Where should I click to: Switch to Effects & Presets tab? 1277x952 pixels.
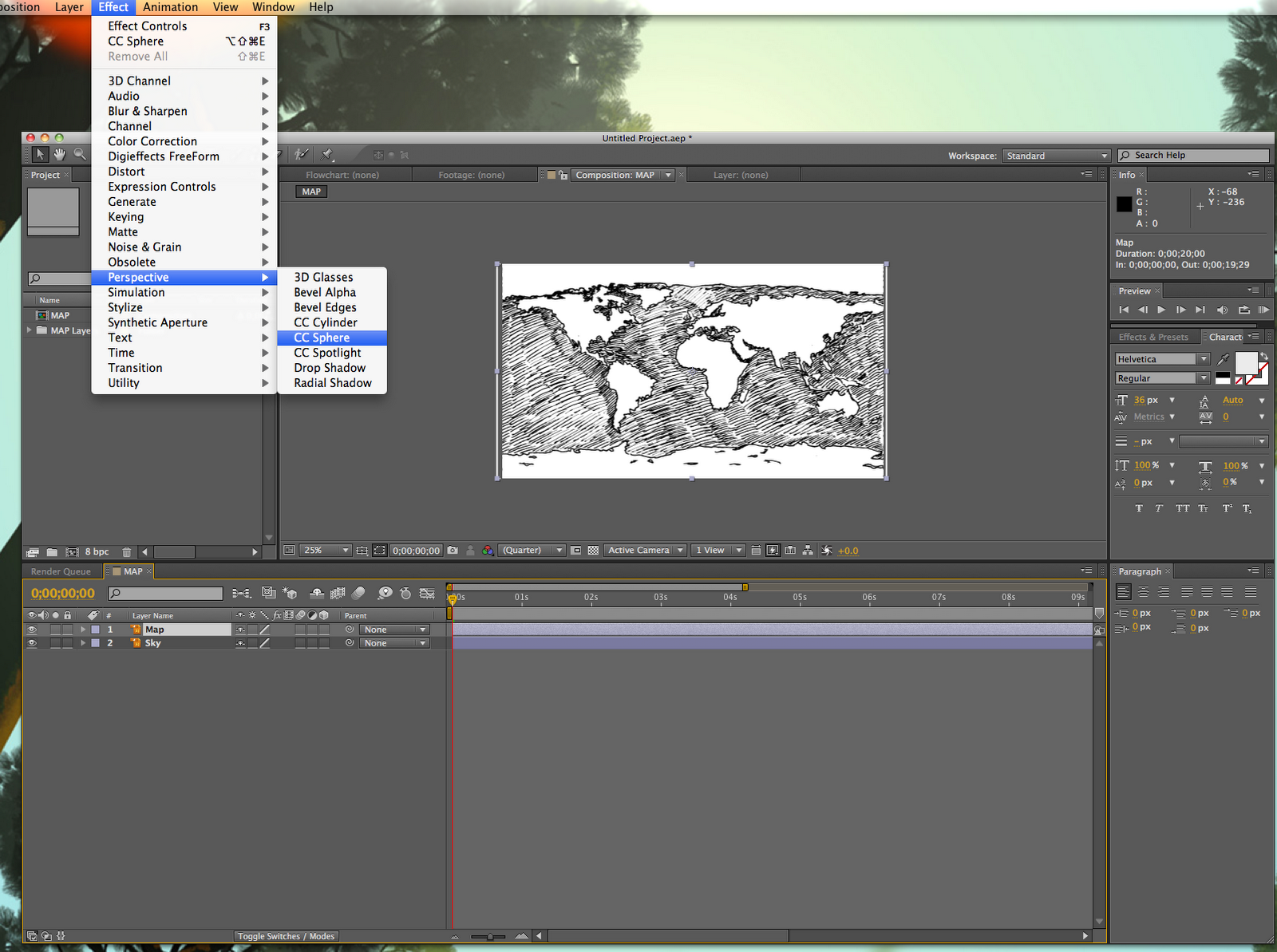pyautogui.click(x=1153, y=337)
